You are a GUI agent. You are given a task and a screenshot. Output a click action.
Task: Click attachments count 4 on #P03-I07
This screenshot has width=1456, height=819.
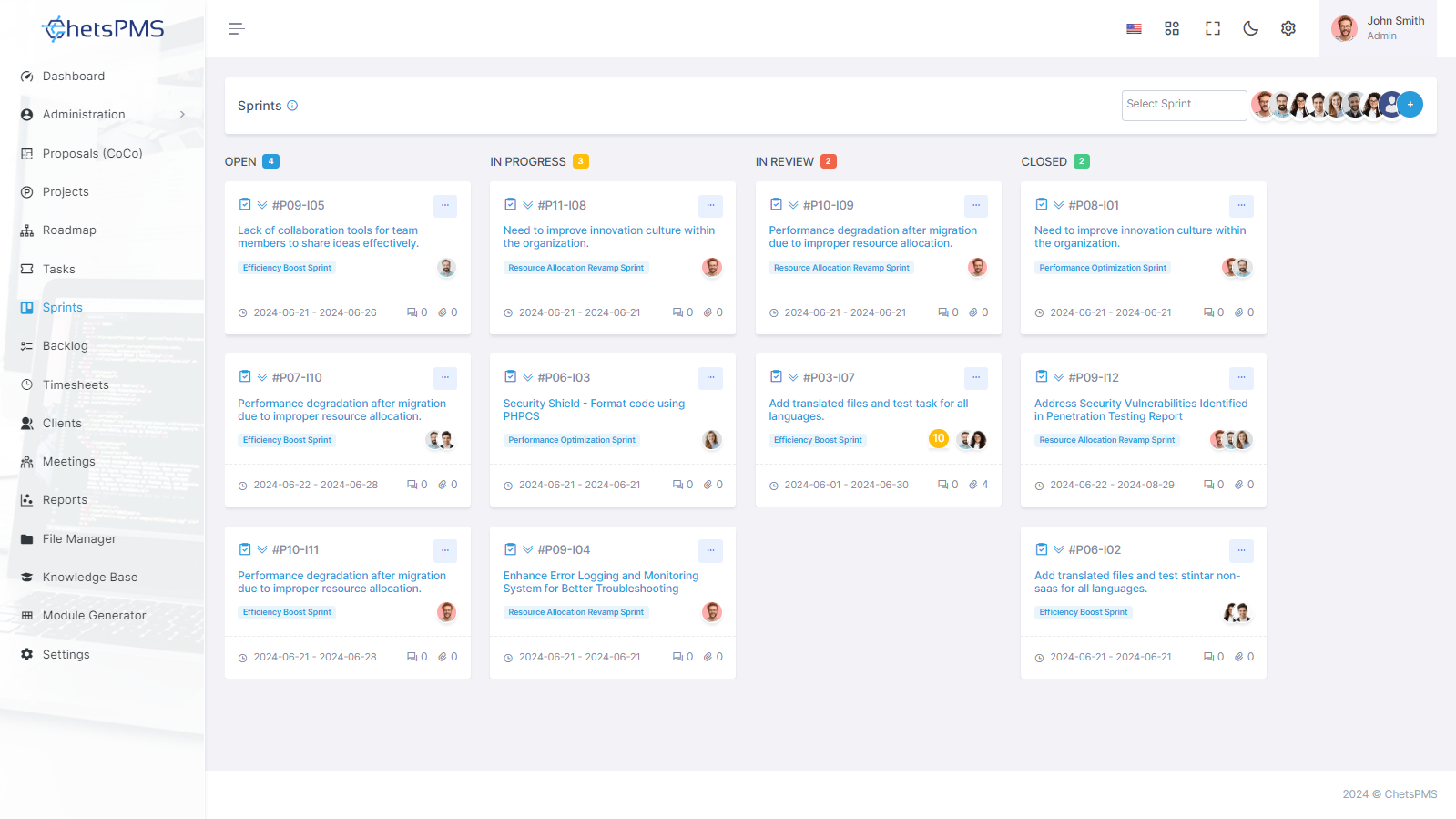(x=978, y=485)
